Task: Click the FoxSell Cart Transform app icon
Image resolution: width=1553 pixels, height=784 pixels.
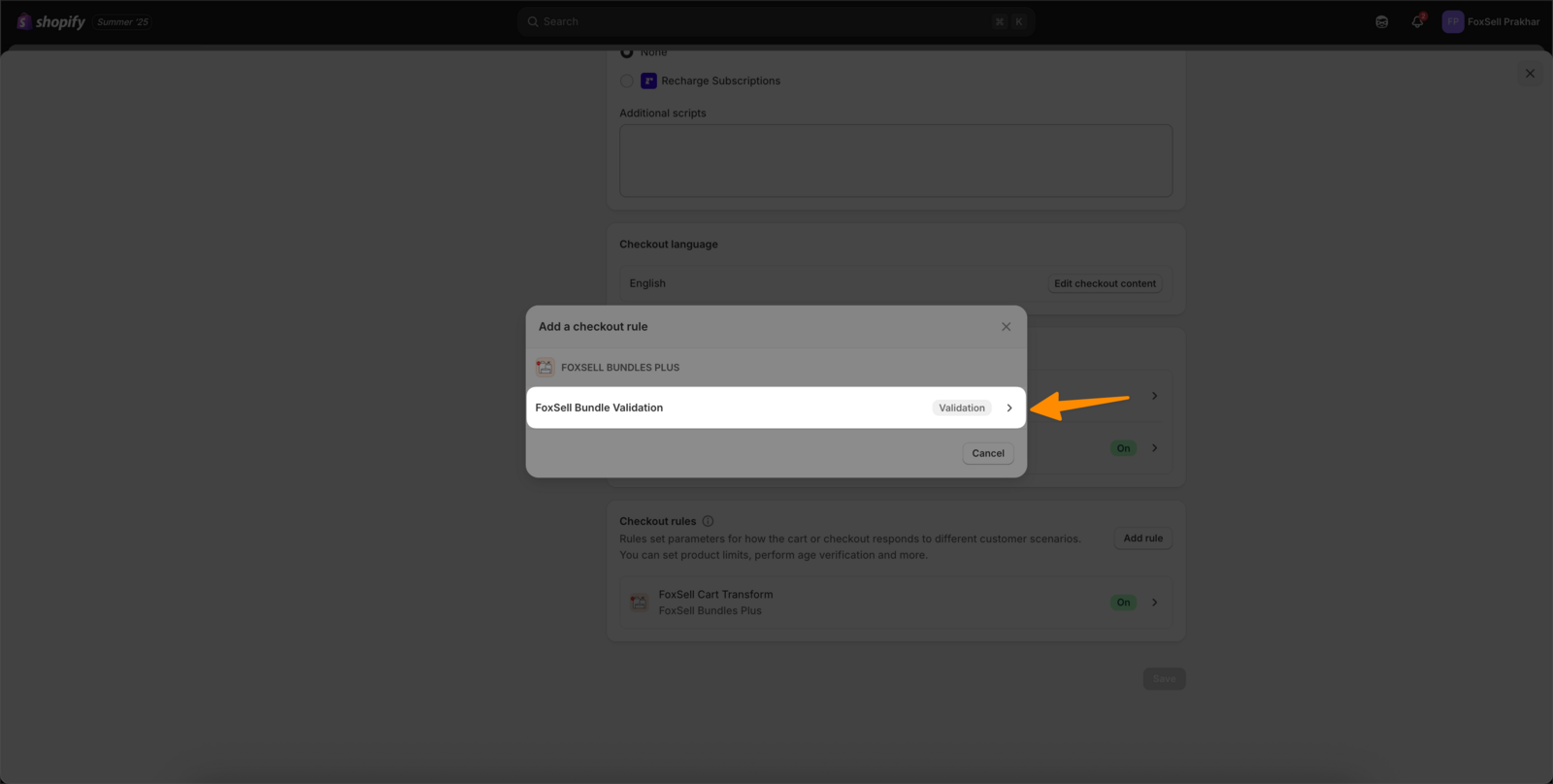Action: tap(639, 603)
